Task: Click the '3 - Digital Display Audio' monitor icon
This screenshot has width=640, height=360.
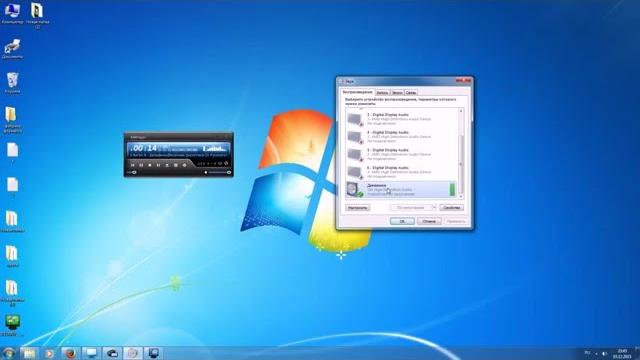Action: coord(355,119)
